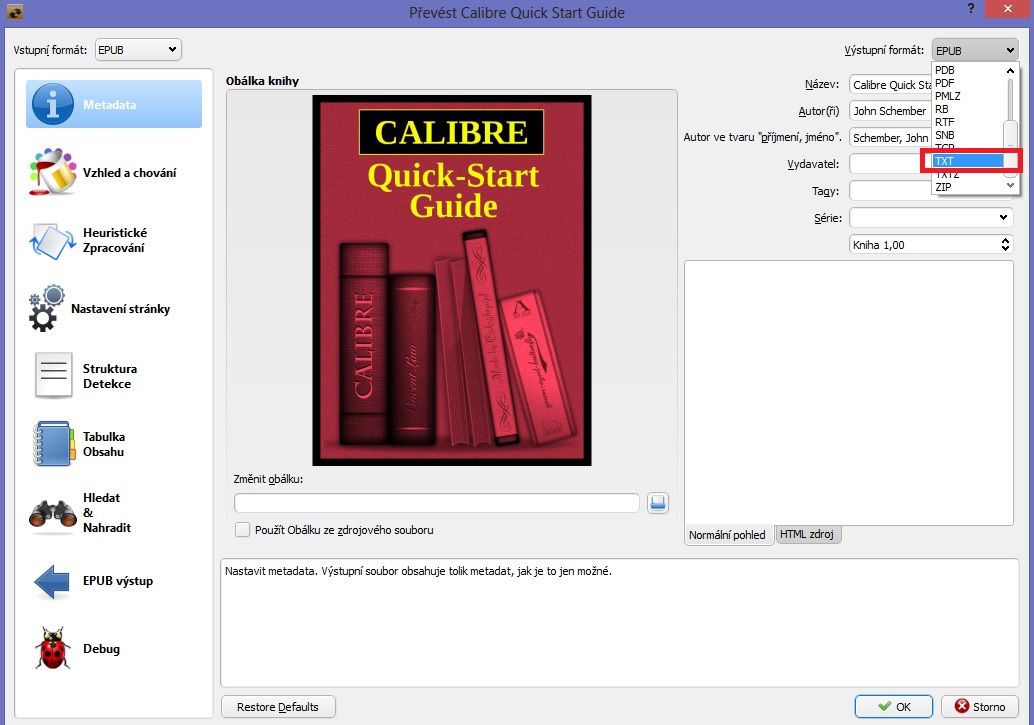The height and width of the screenshot is (725, 1034).
Task: Switch to the Normální pohled tab
Action: tap(727, 535)
